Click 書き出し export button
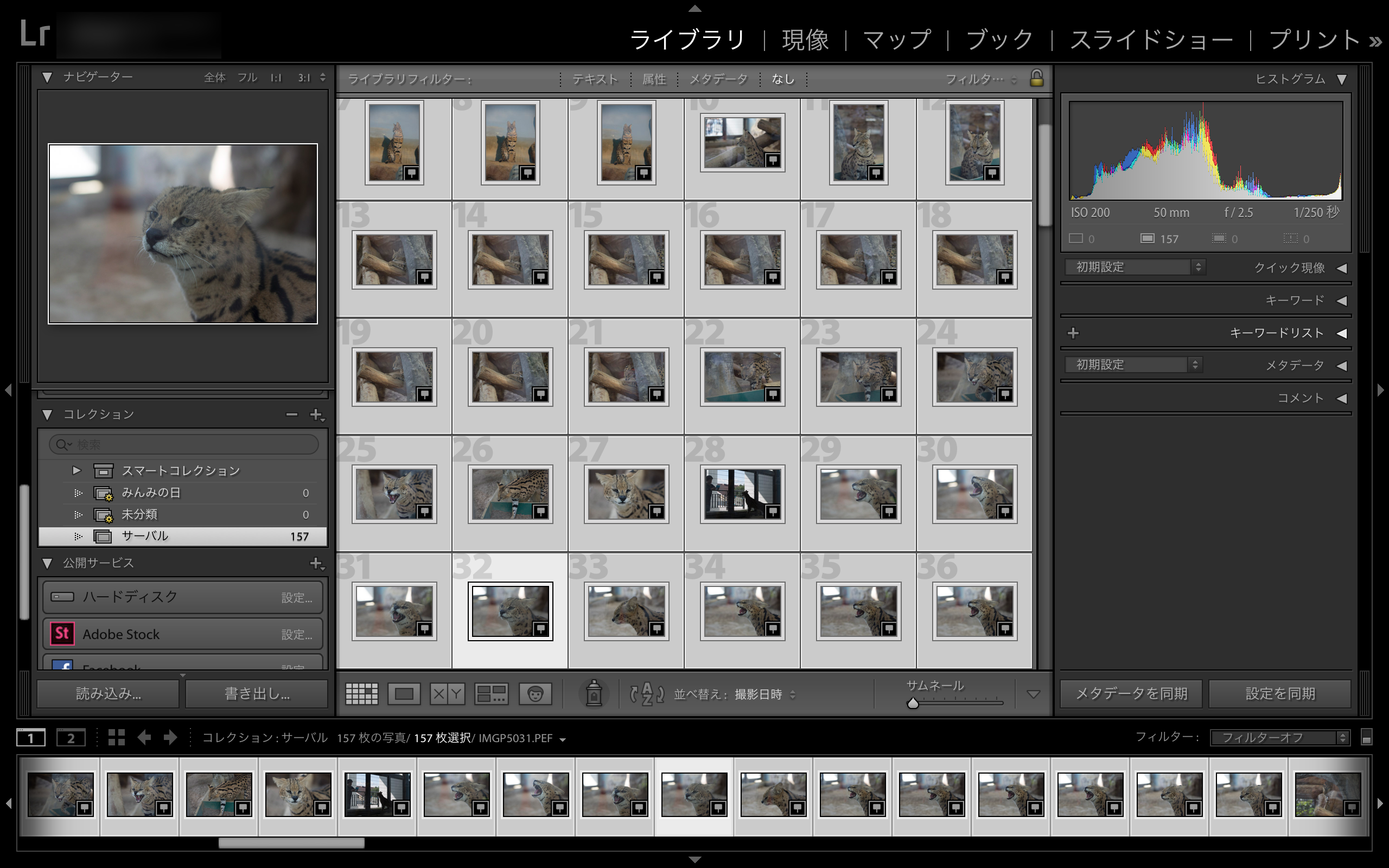 257,694
